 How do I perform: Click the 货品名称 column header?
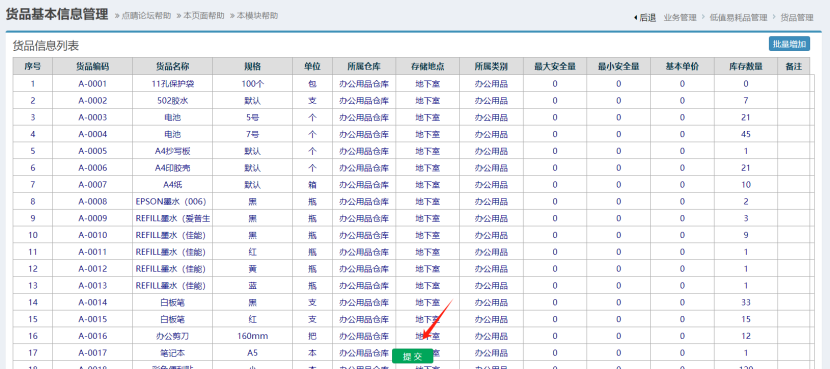point(173,67)
